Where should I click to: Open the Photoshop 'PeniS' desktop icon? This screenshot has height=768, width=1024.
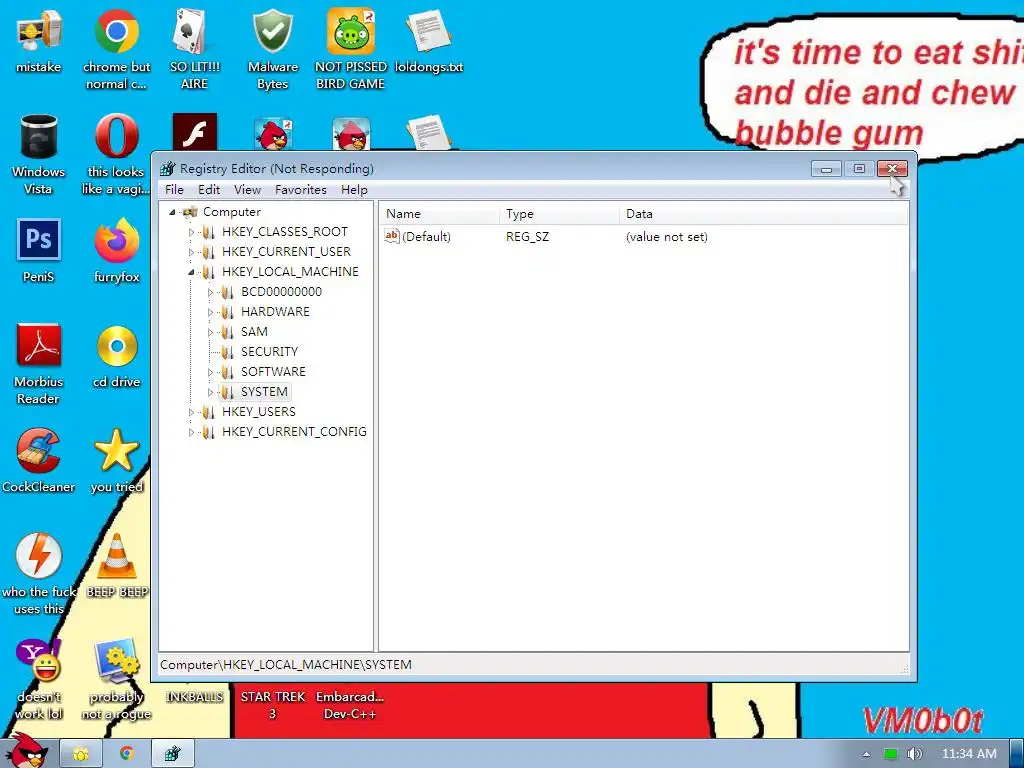pos(39,251)
